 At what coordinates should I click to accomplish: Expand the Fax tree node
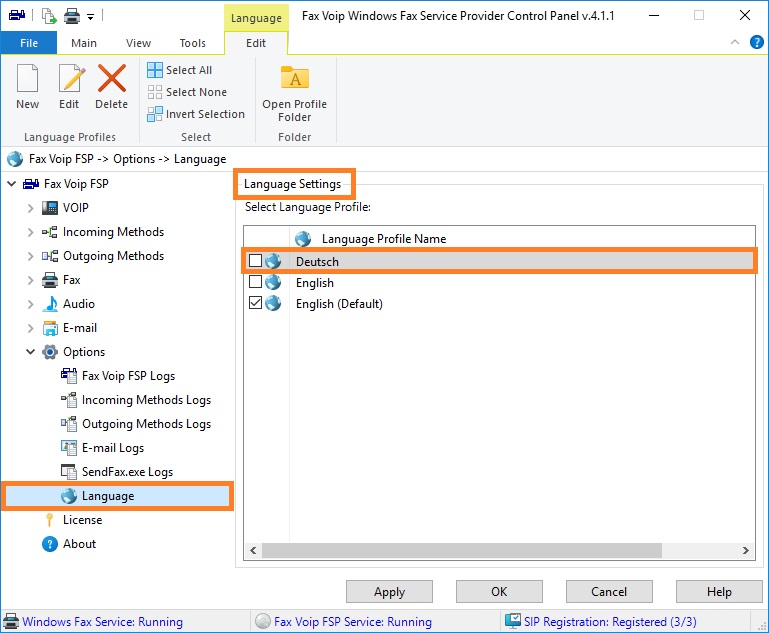pos(30,280)
